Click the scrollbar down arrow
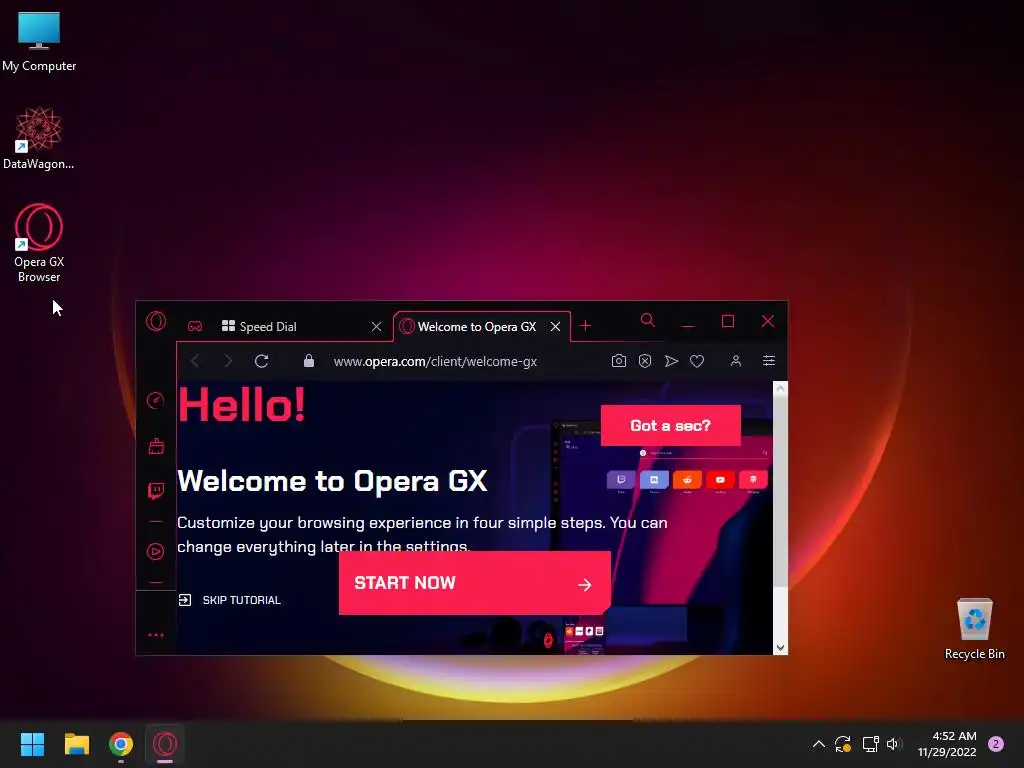 click(780, 648)
